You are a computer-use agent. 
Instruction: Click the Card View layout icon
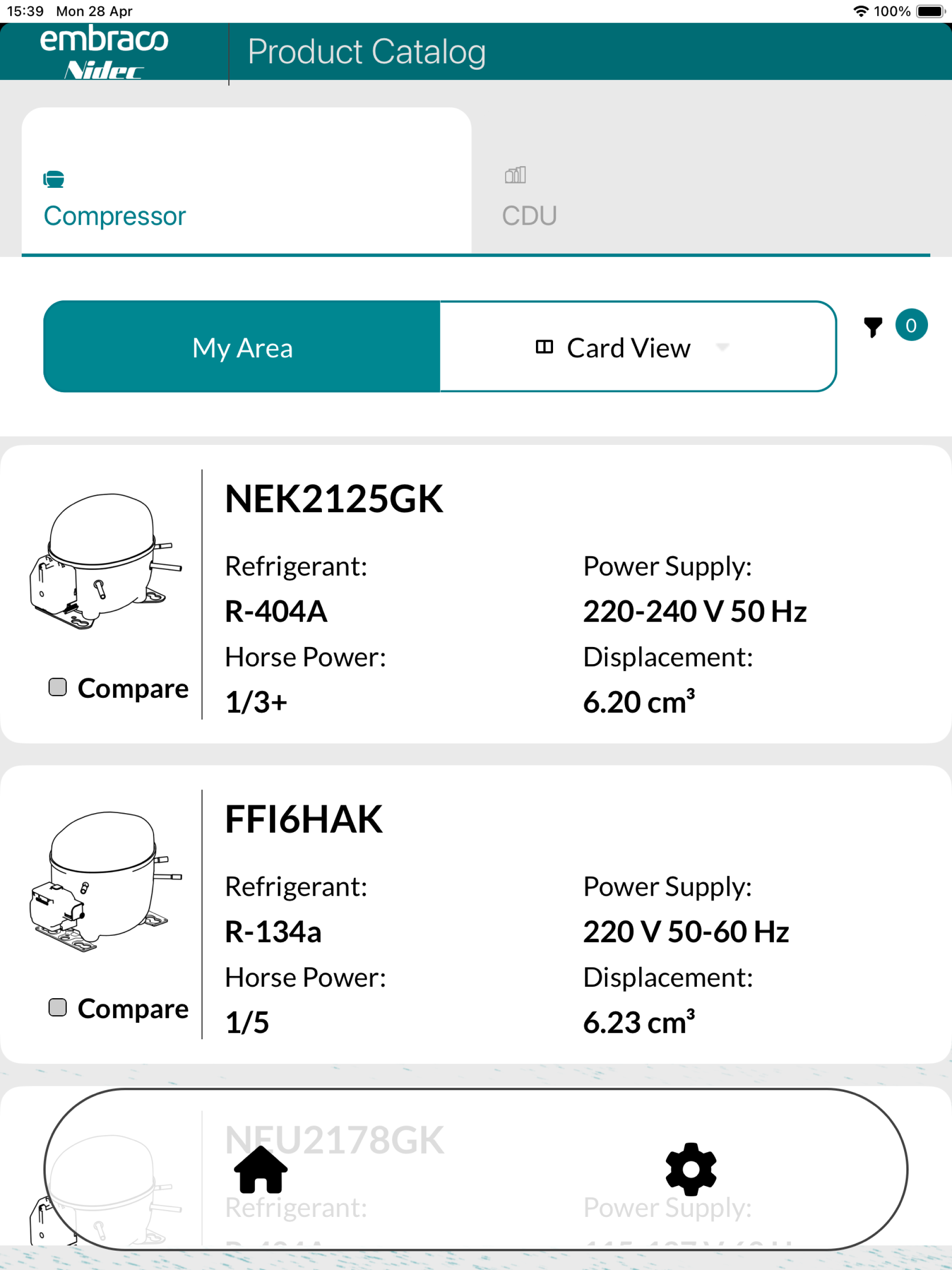click(x=544, y=347)
